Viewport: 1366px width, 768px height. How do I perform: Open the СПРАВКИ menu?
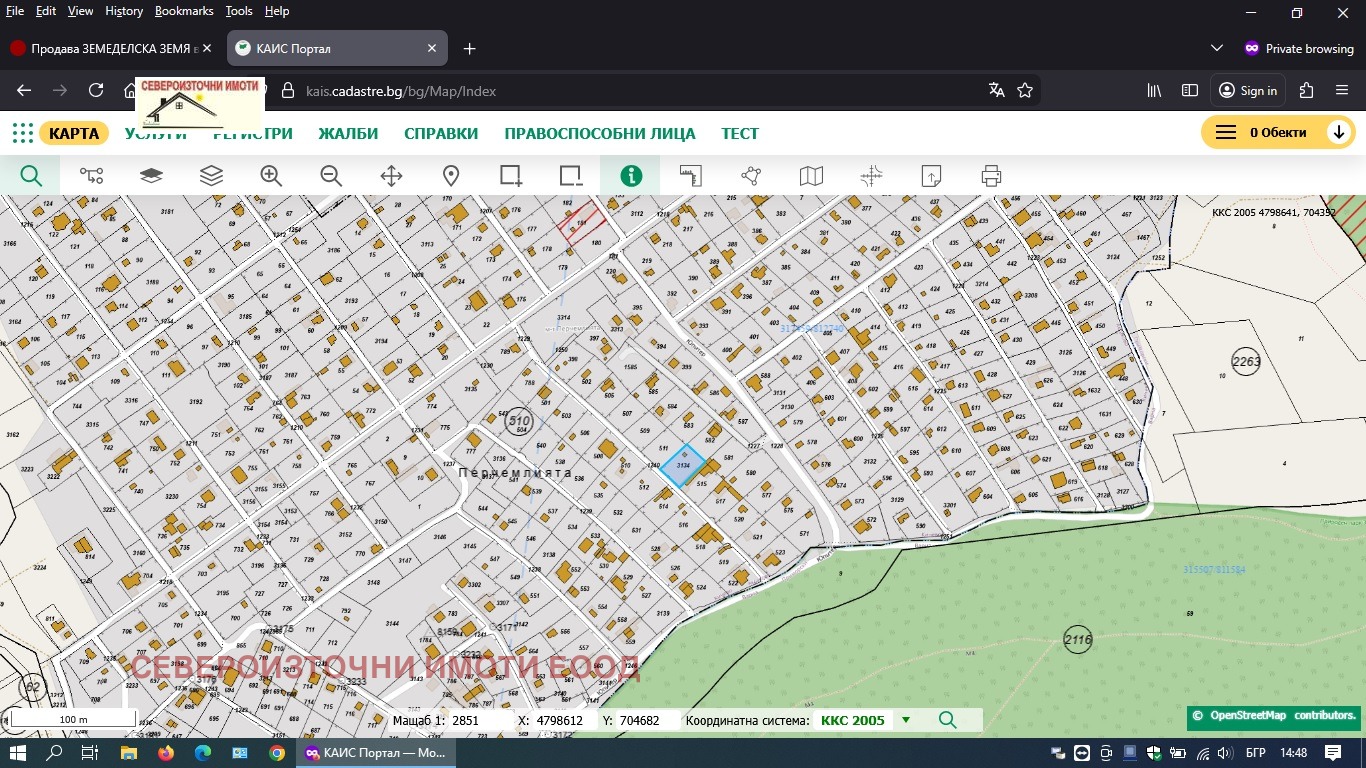(x=441, y=134)
